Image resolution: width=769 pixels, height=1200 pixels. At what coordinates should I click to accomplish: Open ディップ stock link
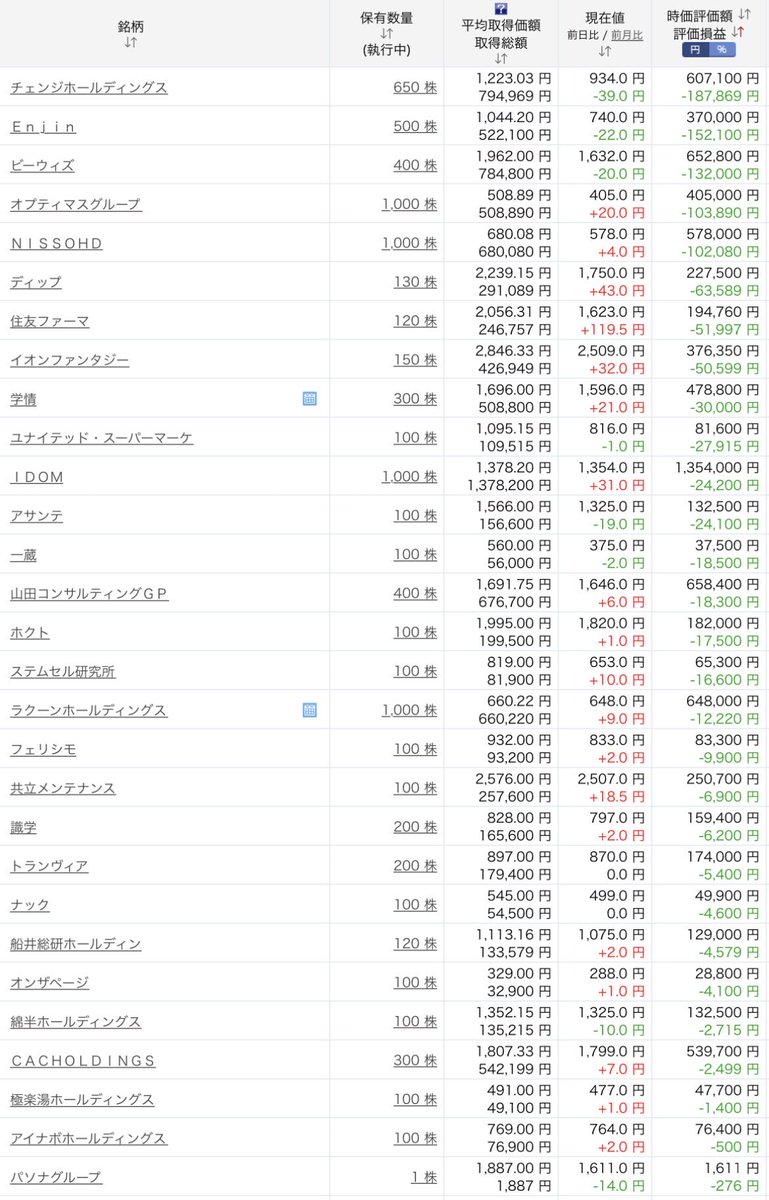click(x=36, y=282)
